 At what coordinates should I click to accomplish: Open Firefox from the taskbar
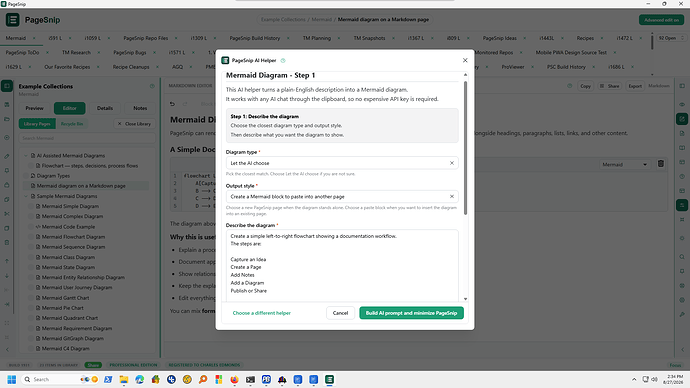pos(234,380)
